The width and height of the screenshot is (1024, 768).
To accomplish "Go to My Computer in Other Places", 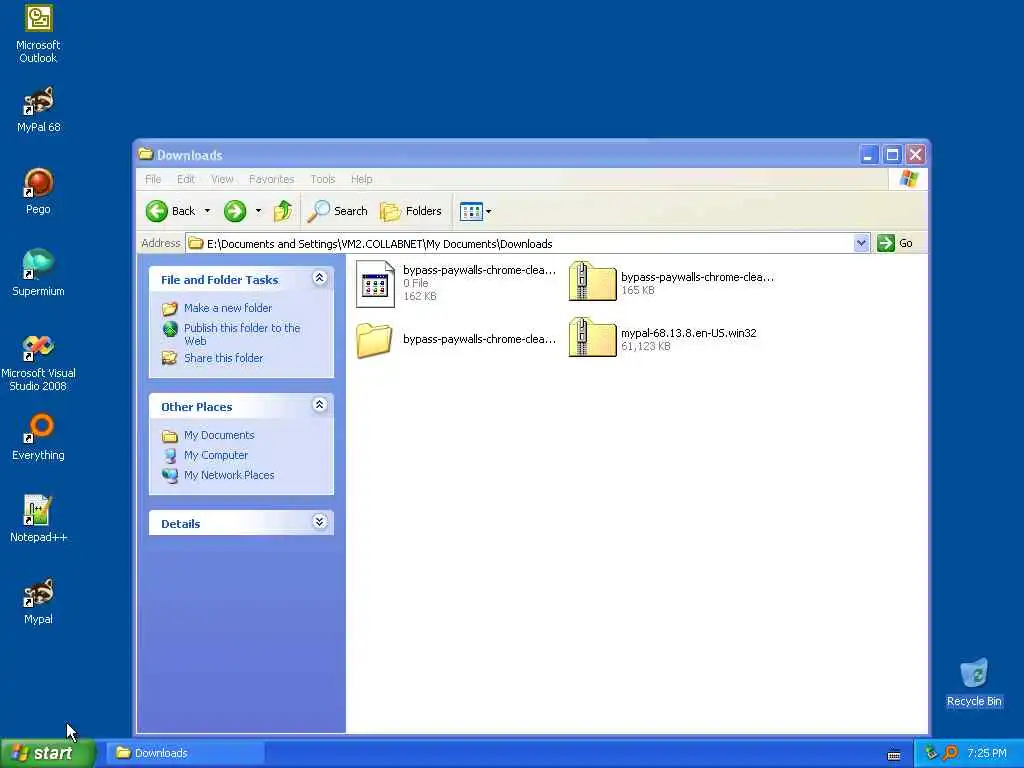I will [216, 455].
